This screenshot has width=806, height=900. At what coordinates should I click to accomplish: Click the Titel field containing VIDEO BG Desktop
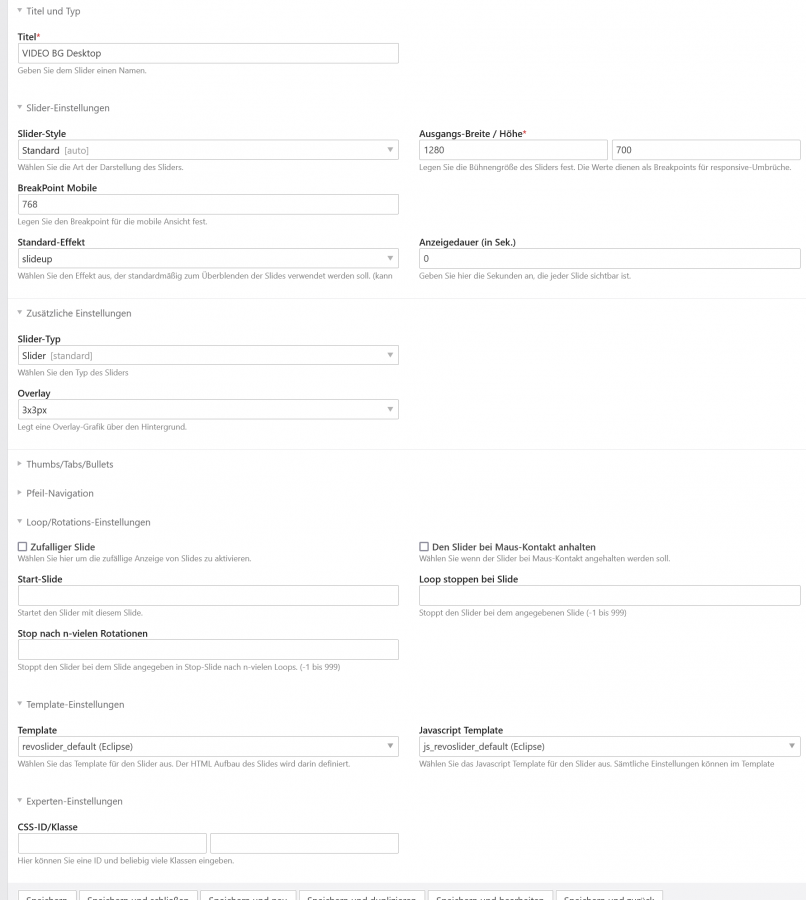click(208, 53)
